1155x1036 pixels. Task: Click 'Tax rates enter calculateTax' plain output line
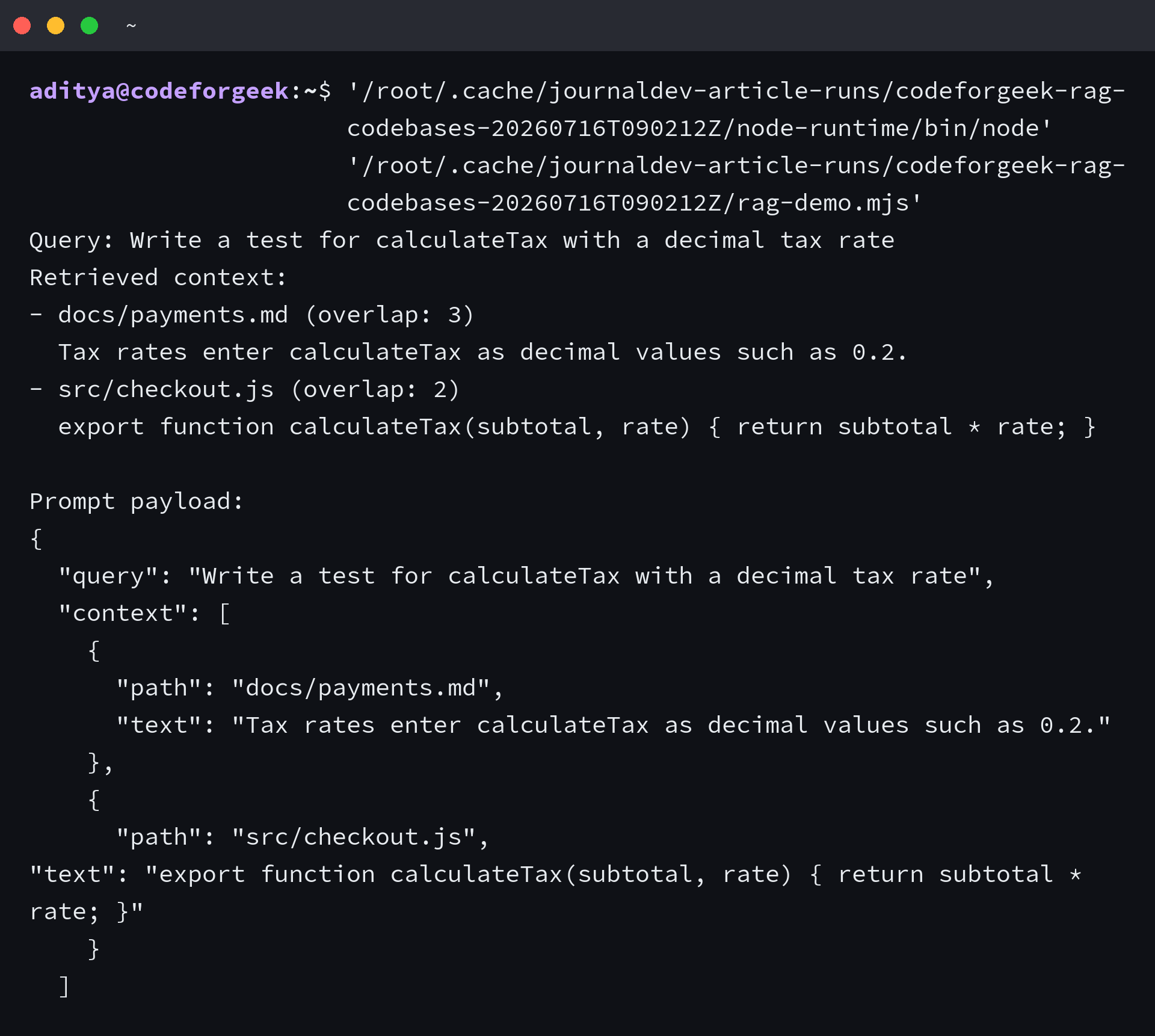point(482,352)
